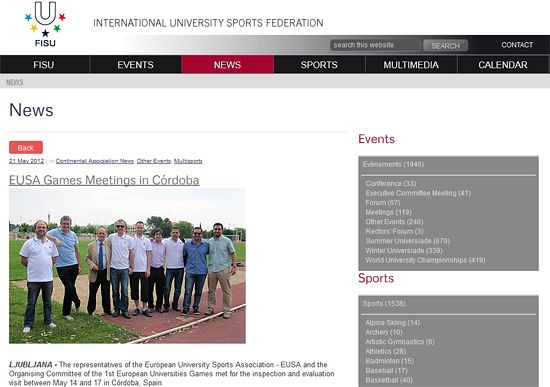Open World University Championships (419) category

(x=425, y=260)
